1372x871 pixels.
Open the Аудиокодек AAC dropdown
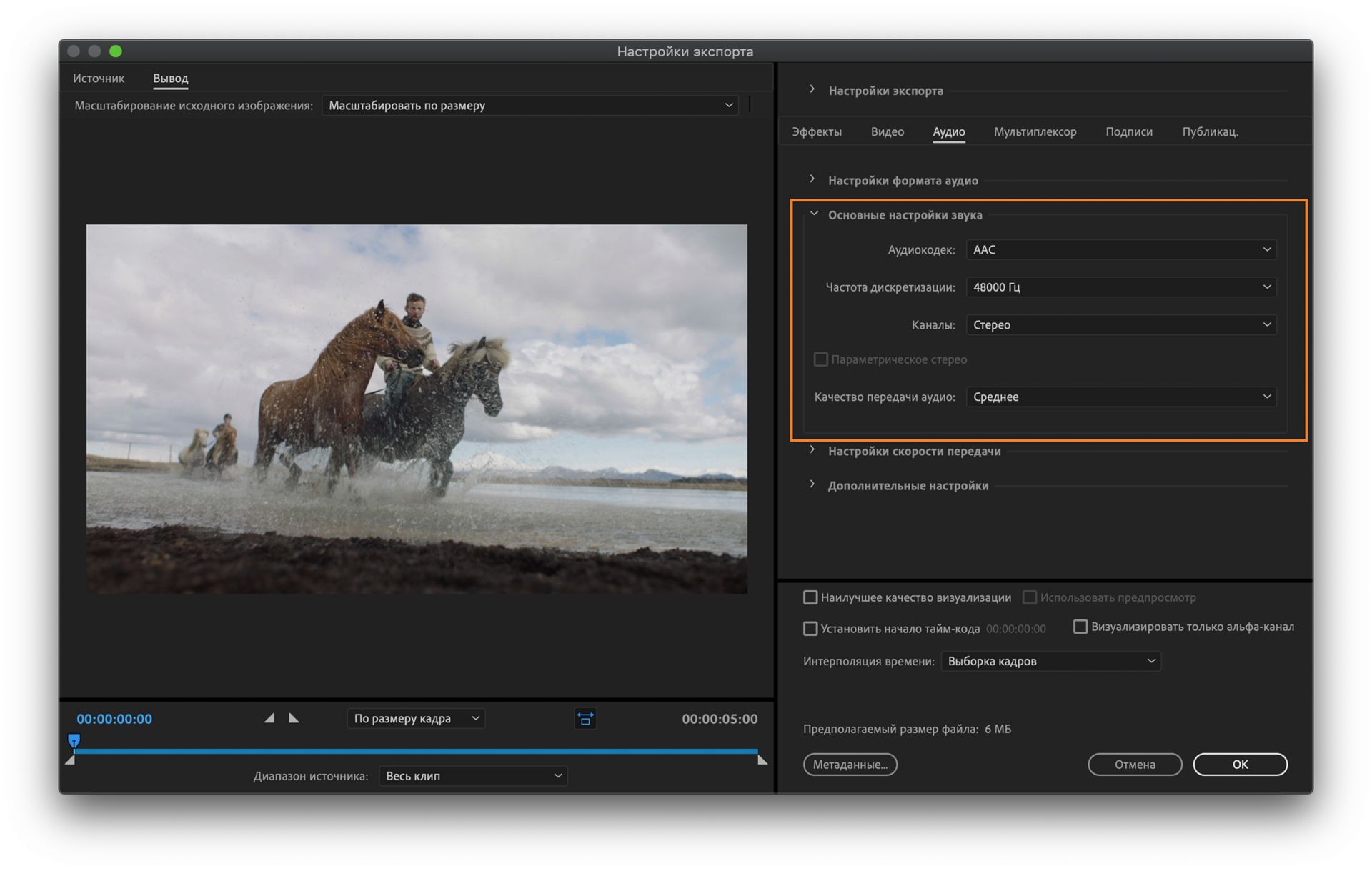tap(1121, 249)
